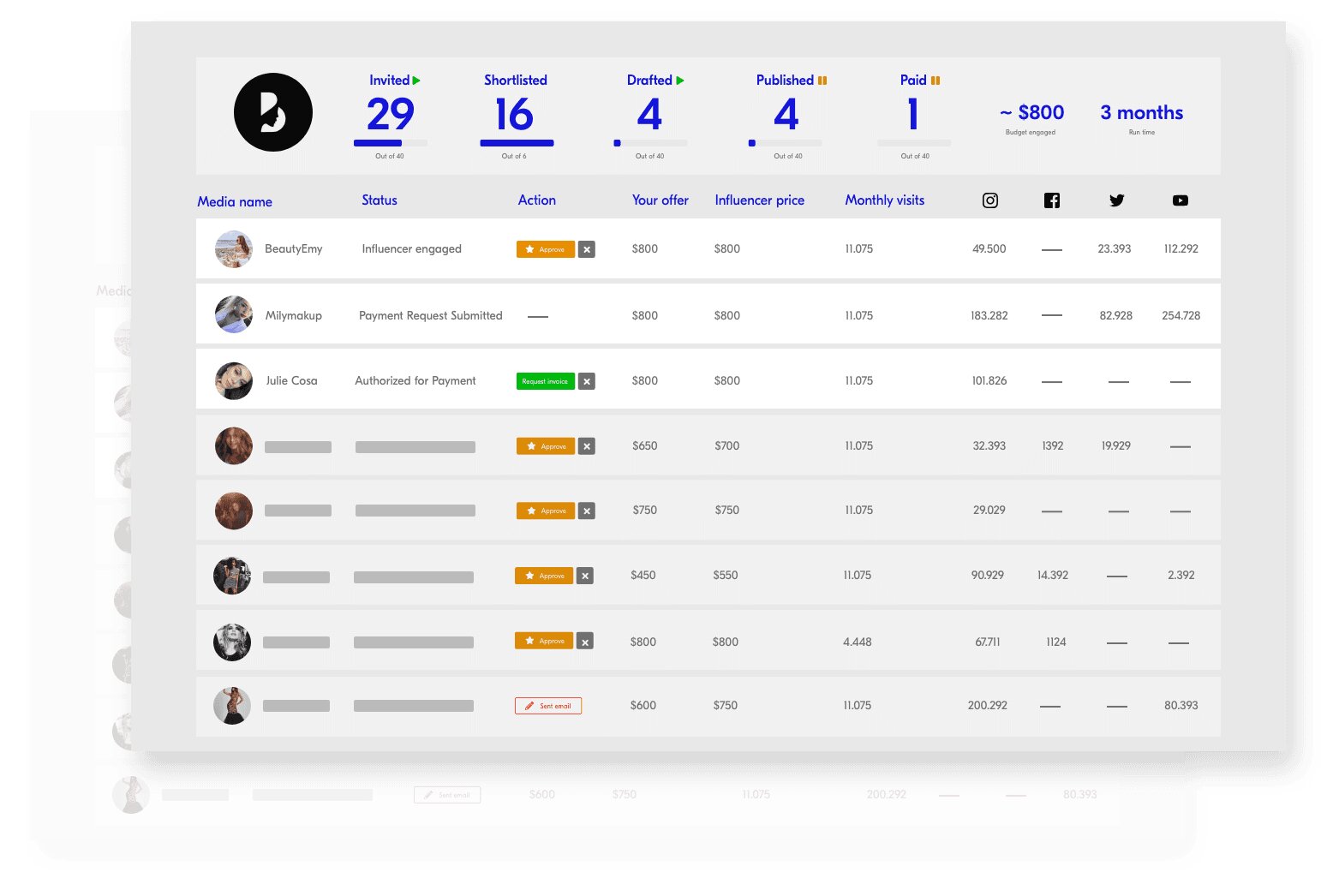
Task: Click the green play icon beside Invited
Action: [416, 81]
